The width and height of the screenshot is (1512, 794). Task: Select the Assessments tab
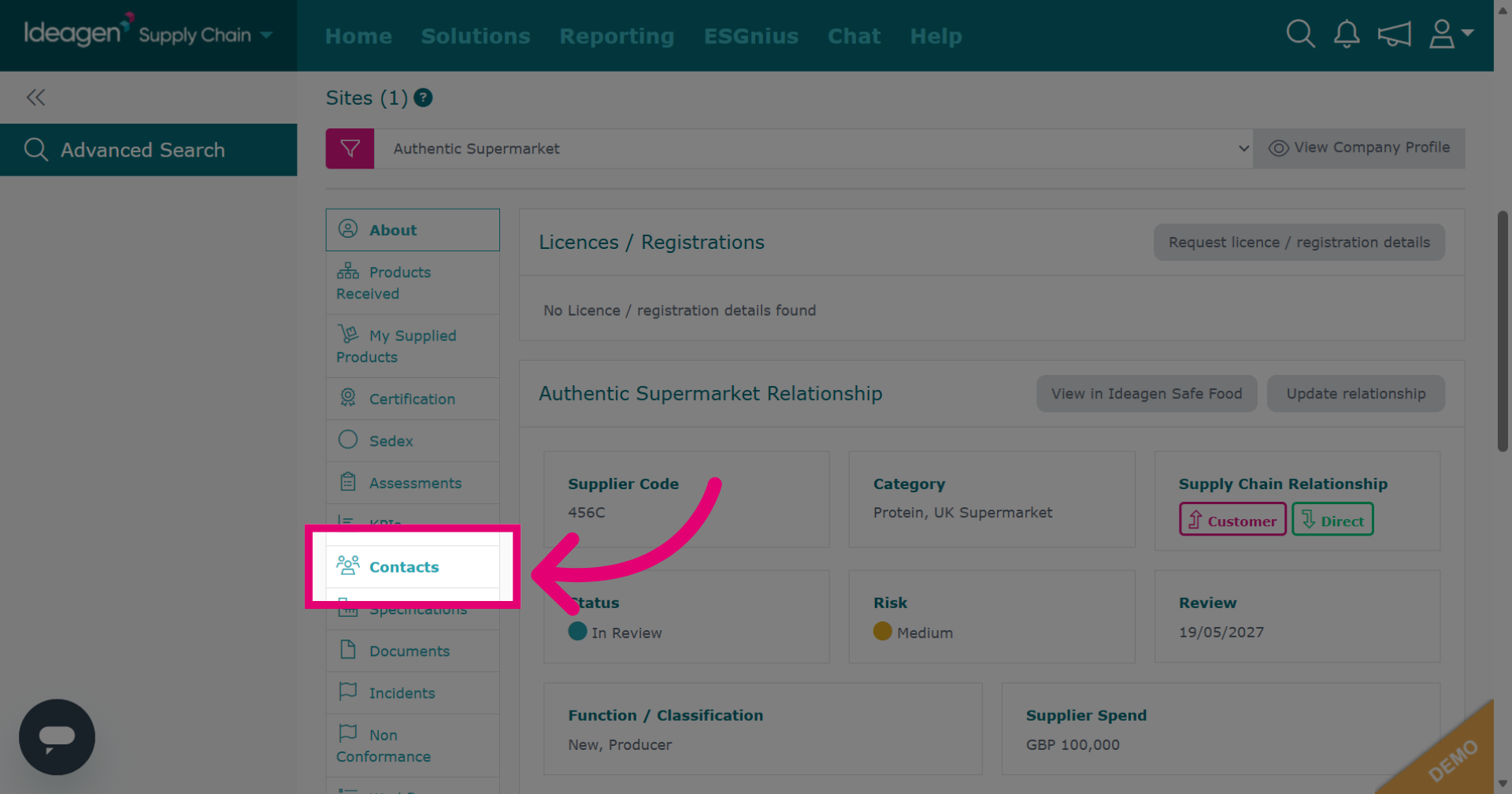click(x=413, y=483)
